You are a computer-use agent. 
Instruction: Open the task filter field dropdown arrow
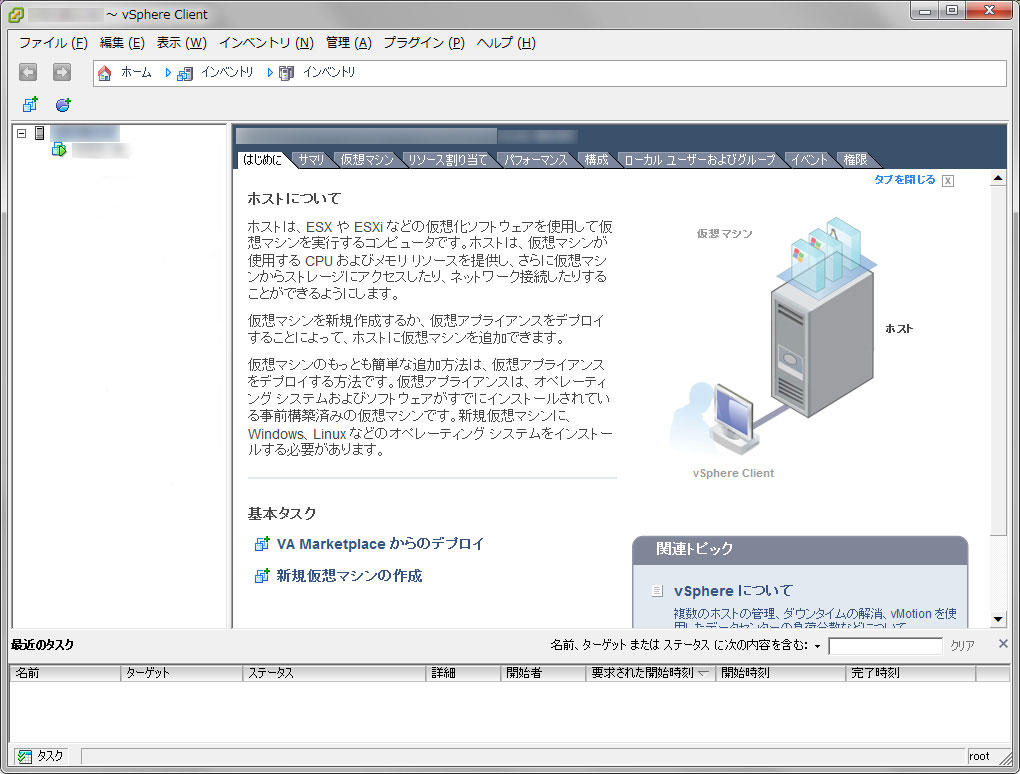[x=818, y=646]
